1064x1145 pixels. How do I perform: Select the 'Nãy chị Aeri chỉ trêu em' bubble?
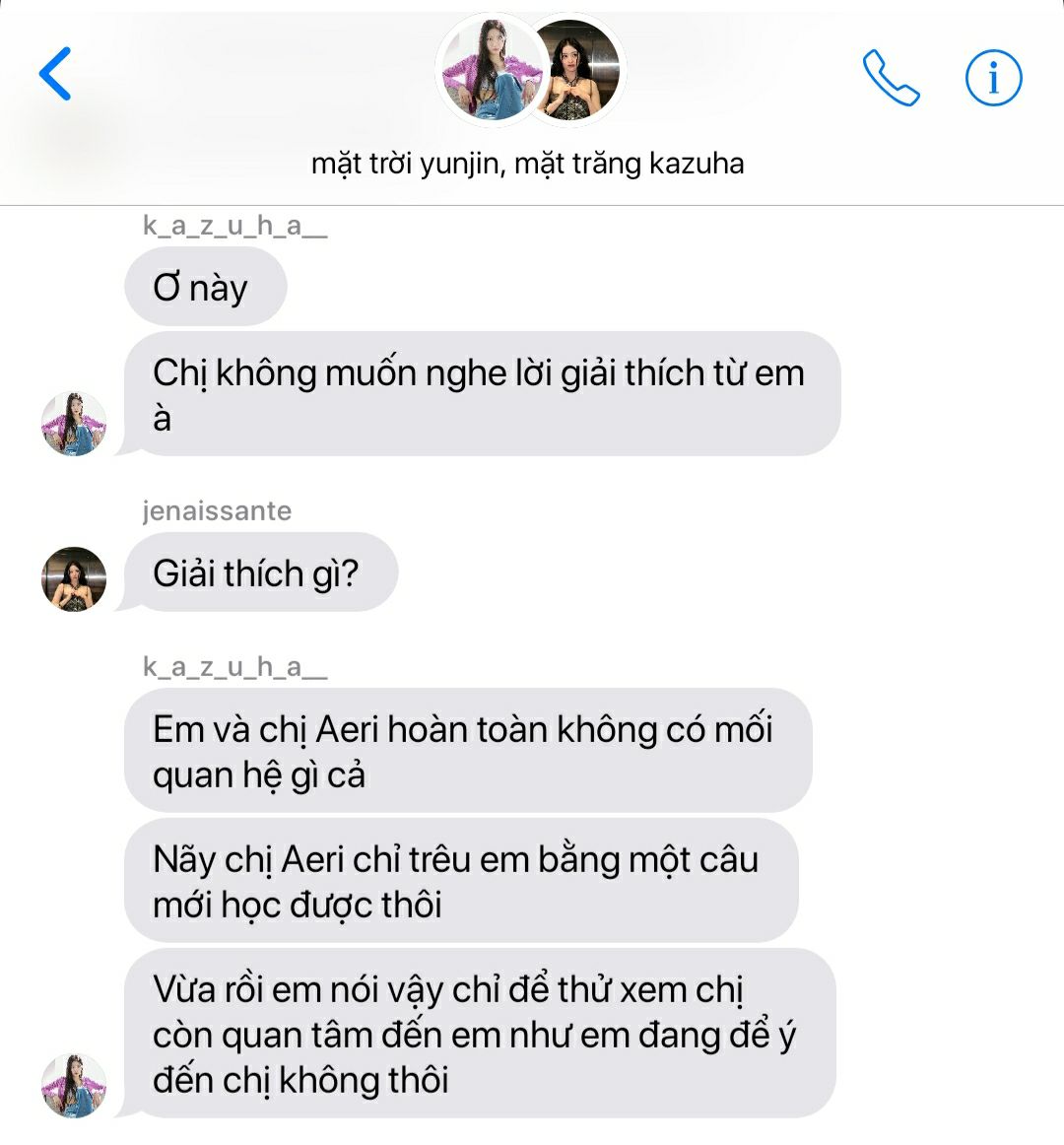pos(461,881)
